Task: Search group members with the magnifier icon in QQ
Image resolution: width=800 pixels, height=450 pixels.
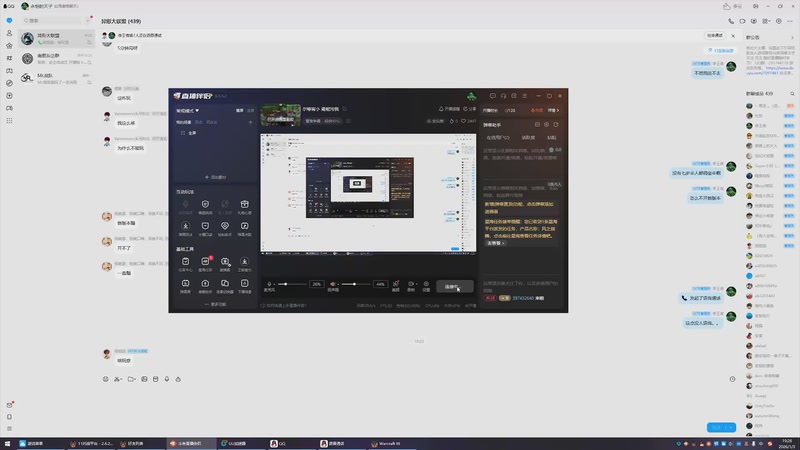Action: (x=792, y=94)
